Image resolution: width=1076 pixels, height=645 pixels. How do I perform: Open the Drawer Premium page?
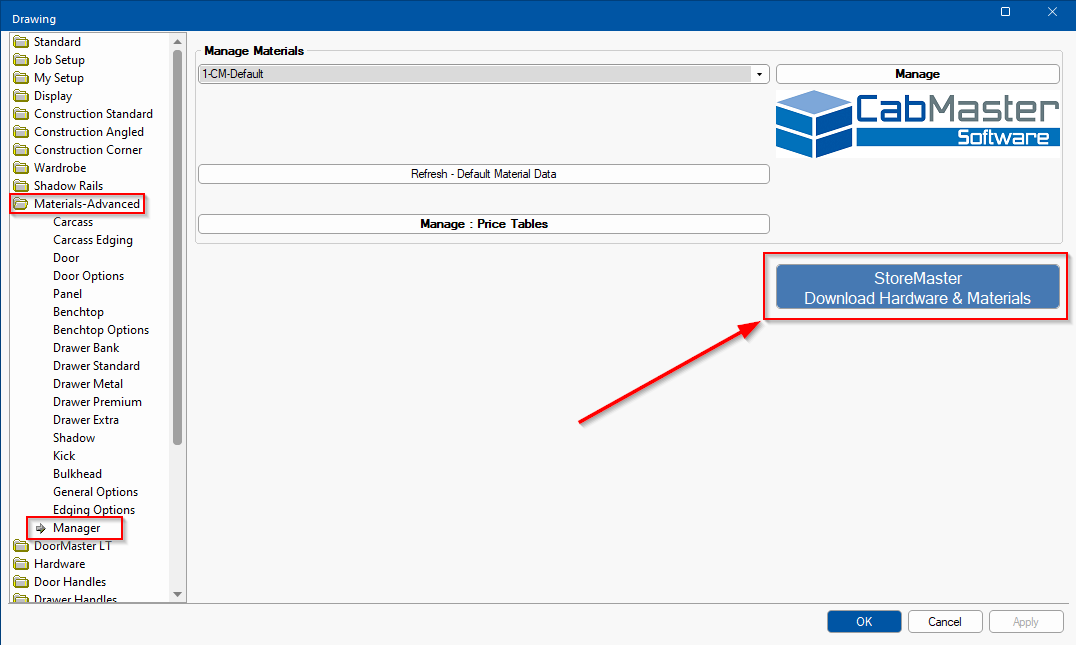(x=97, y=401)
